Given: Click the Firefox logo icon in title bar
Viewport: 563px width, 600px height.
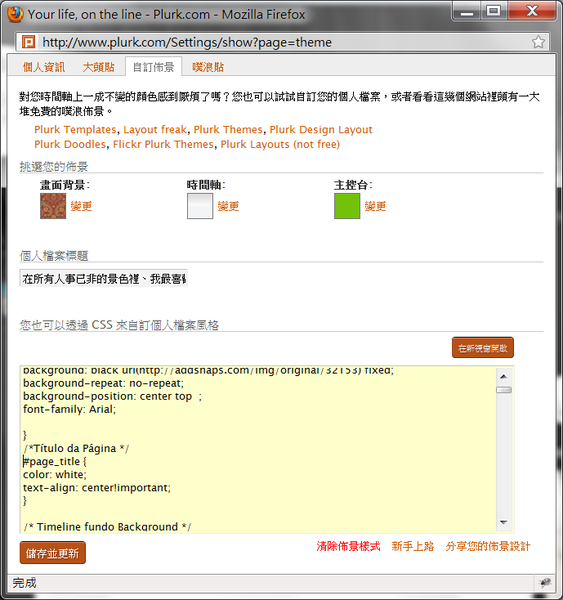Looking at the screenshot, I should coord(15,15).
